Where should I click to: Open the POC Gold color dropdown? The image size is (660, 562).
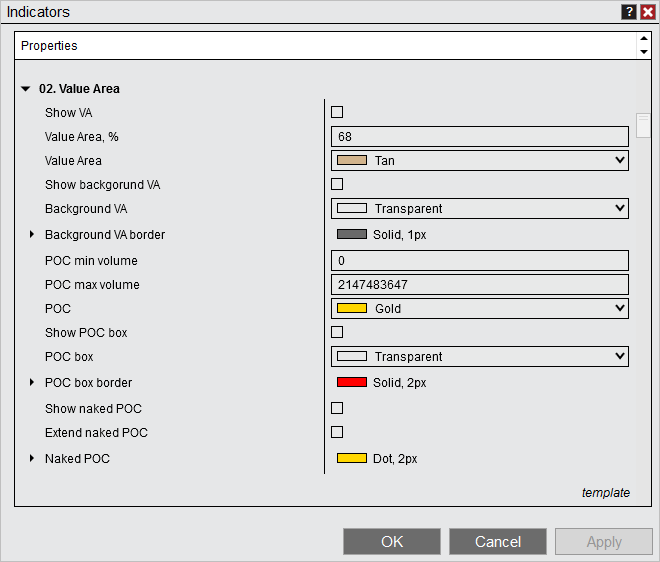[479, 308]
